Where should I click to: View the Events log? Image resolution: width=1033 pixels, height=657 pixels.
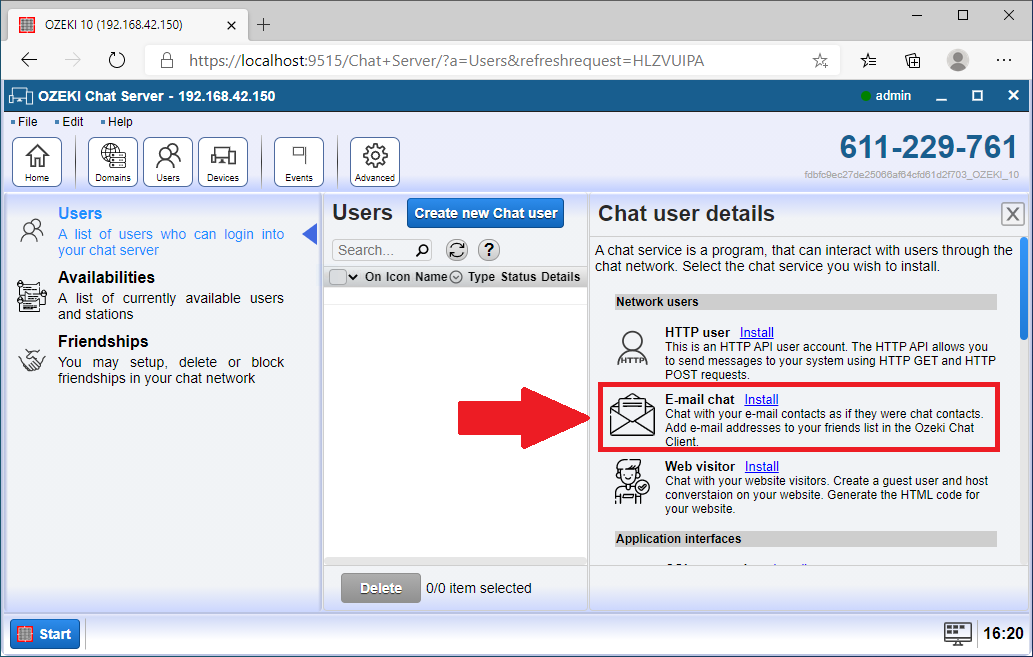point(298,161)
